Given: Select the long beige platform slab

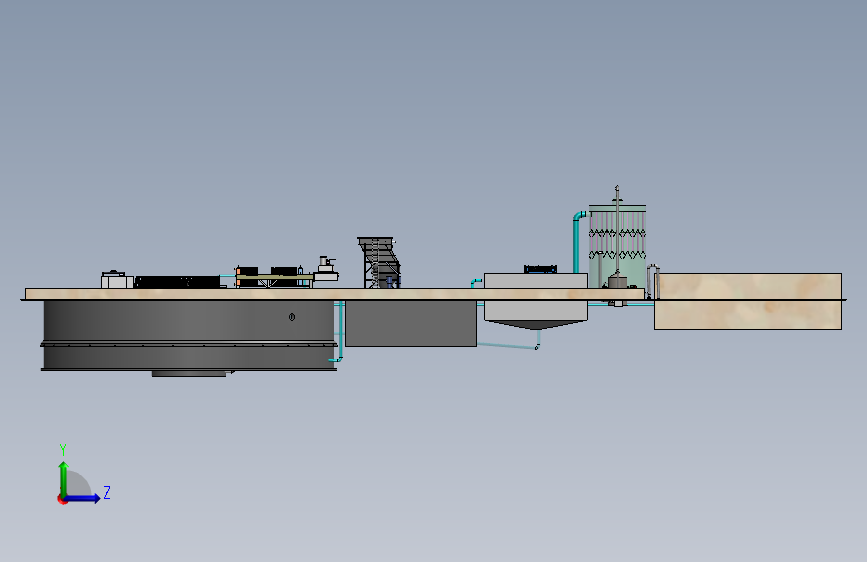Looking at the screenshot, I should 335,294.
